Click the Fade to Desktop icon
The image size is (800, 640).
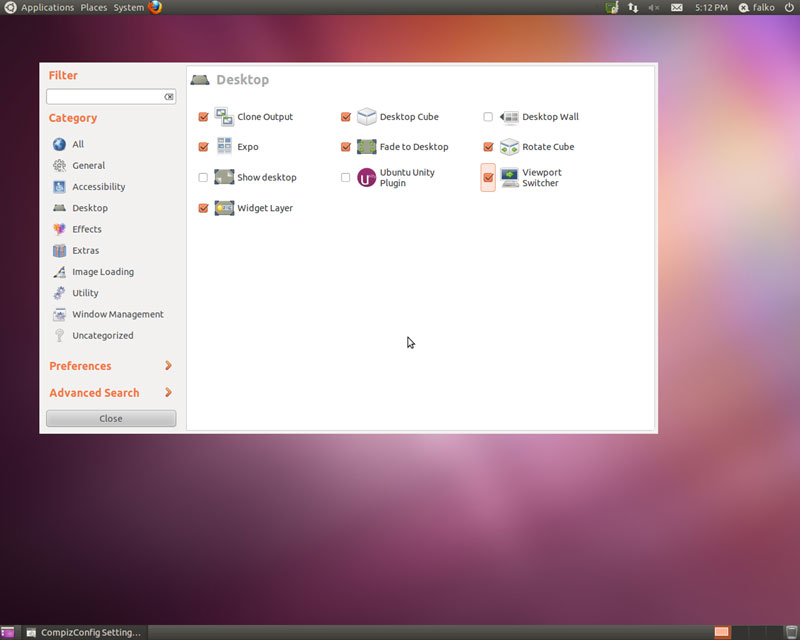[x=366, y=146]
